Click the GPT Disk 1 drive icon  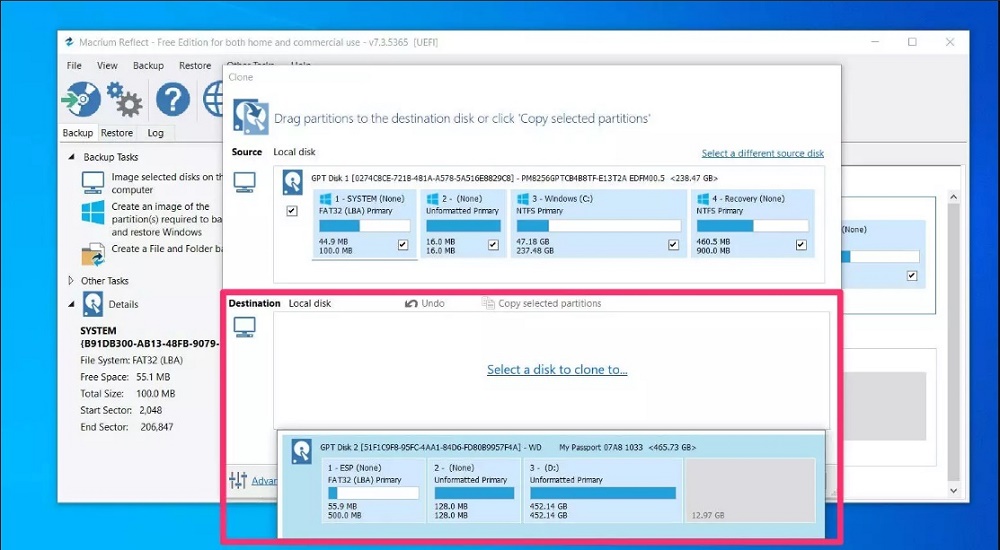[x=293, y=182]
